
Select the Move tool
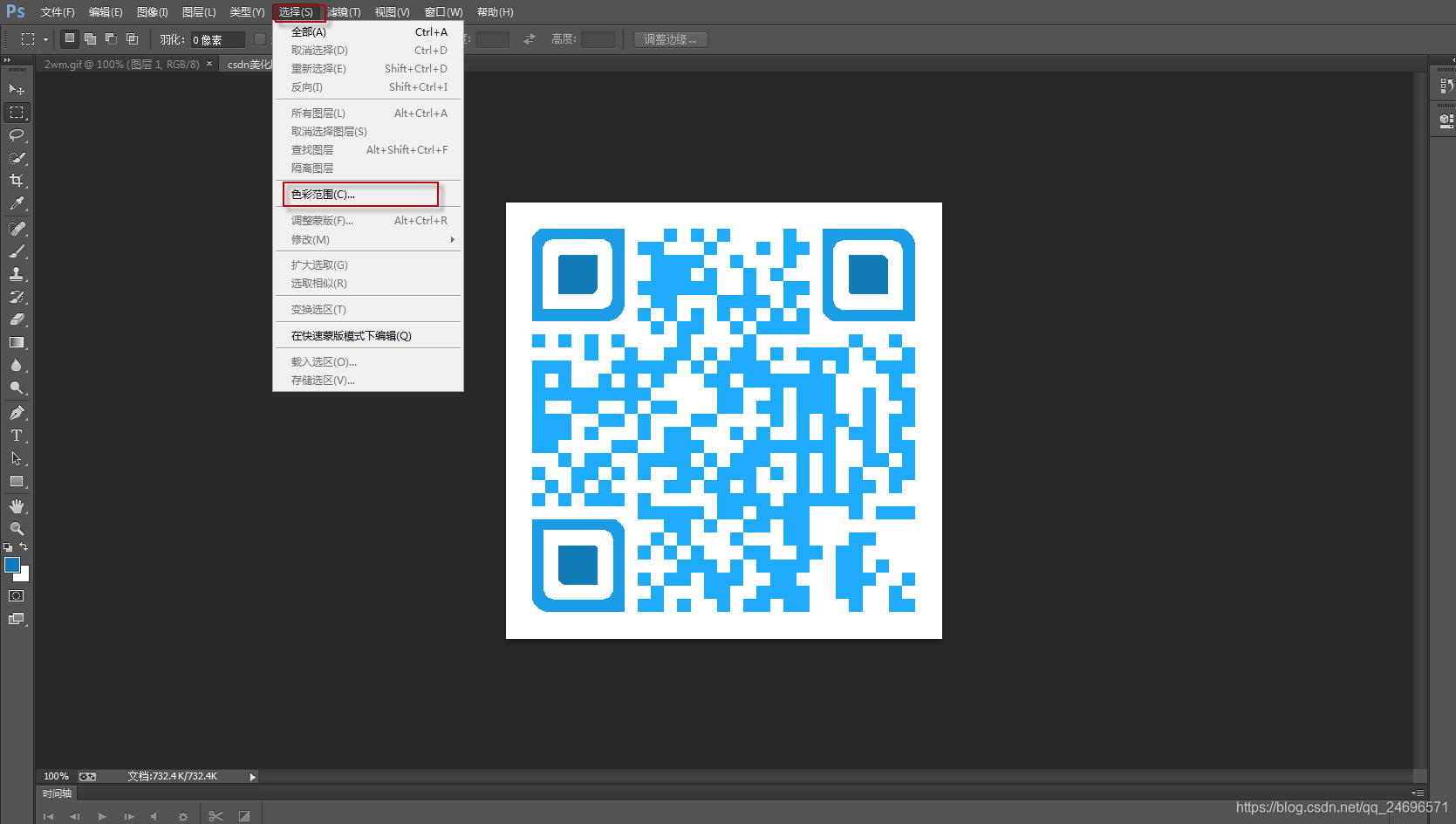coord(17,89)
